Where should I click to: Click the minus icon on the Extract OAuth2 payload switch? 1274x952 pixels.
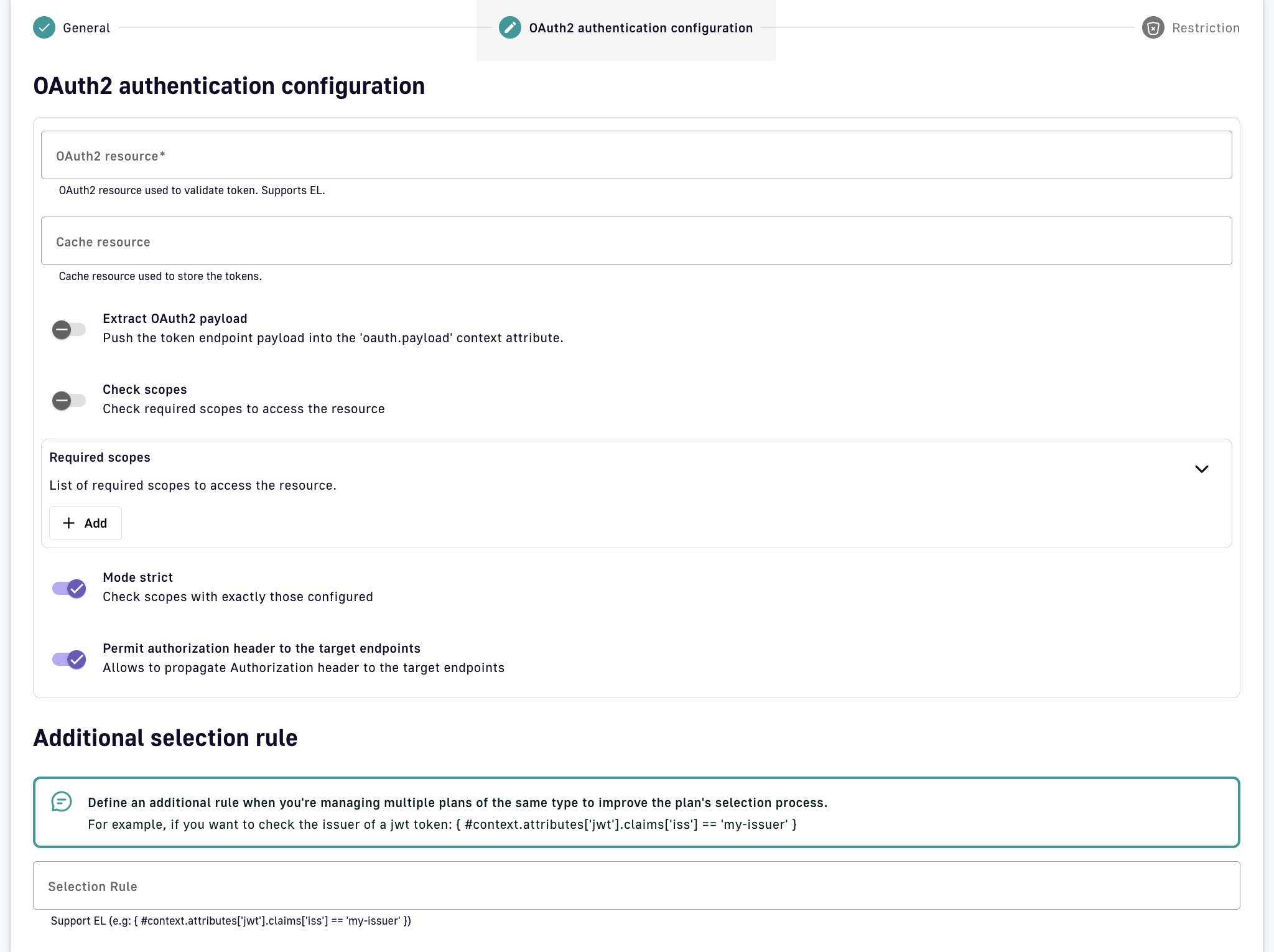click(x=62, y=330)
